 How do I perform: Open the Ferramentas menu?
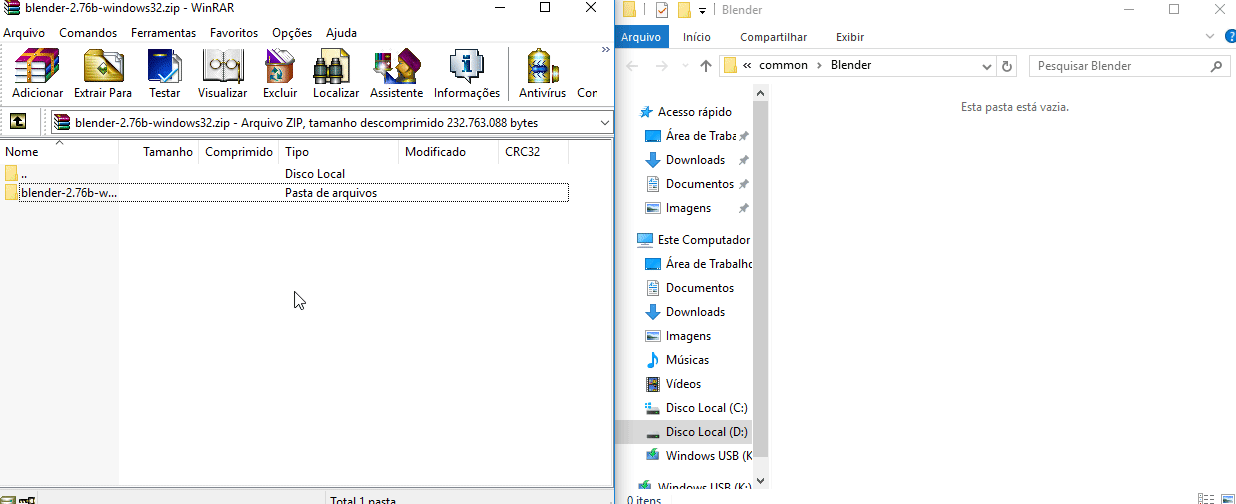[163, 33]
